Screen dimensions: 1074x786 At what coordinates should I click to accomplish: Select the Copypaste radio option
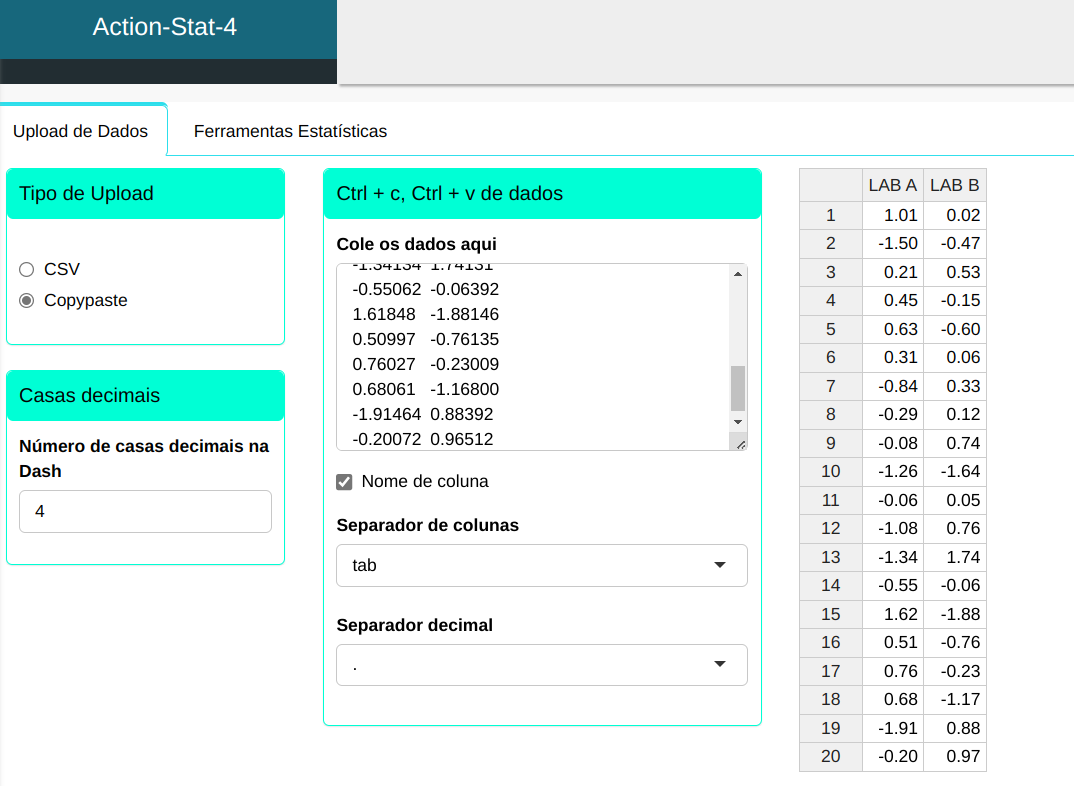pos(27,300)
